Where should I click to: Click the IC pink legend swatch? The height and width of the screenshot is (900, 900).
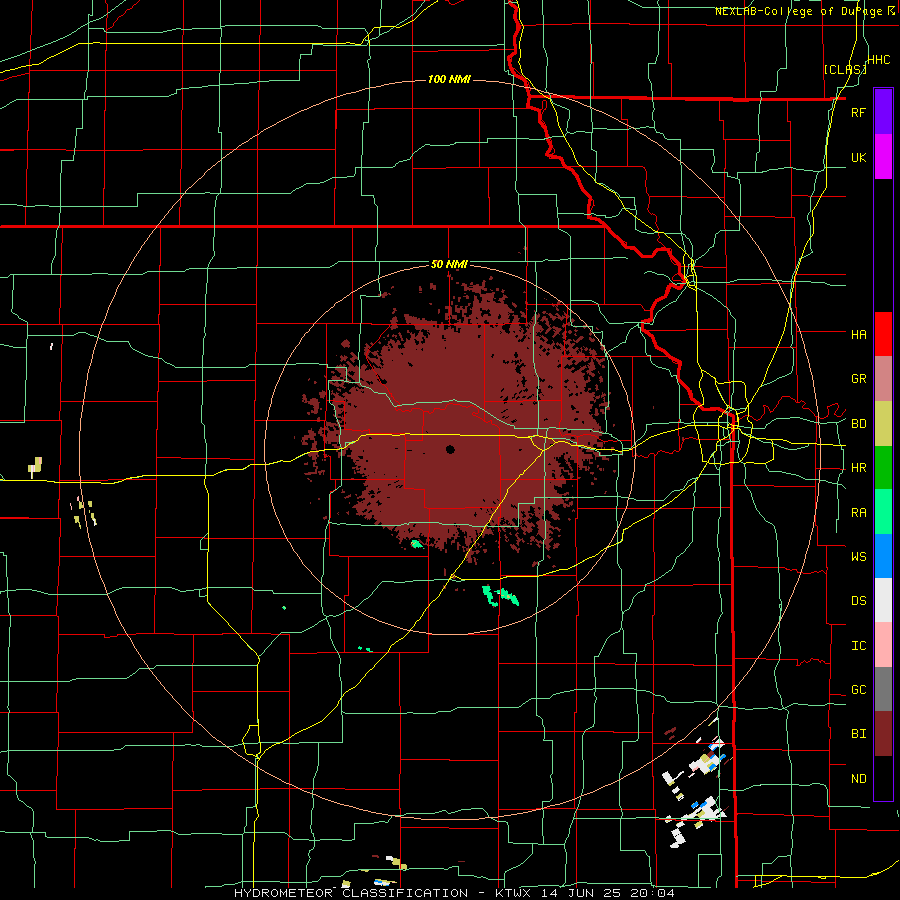coord(883,645)
